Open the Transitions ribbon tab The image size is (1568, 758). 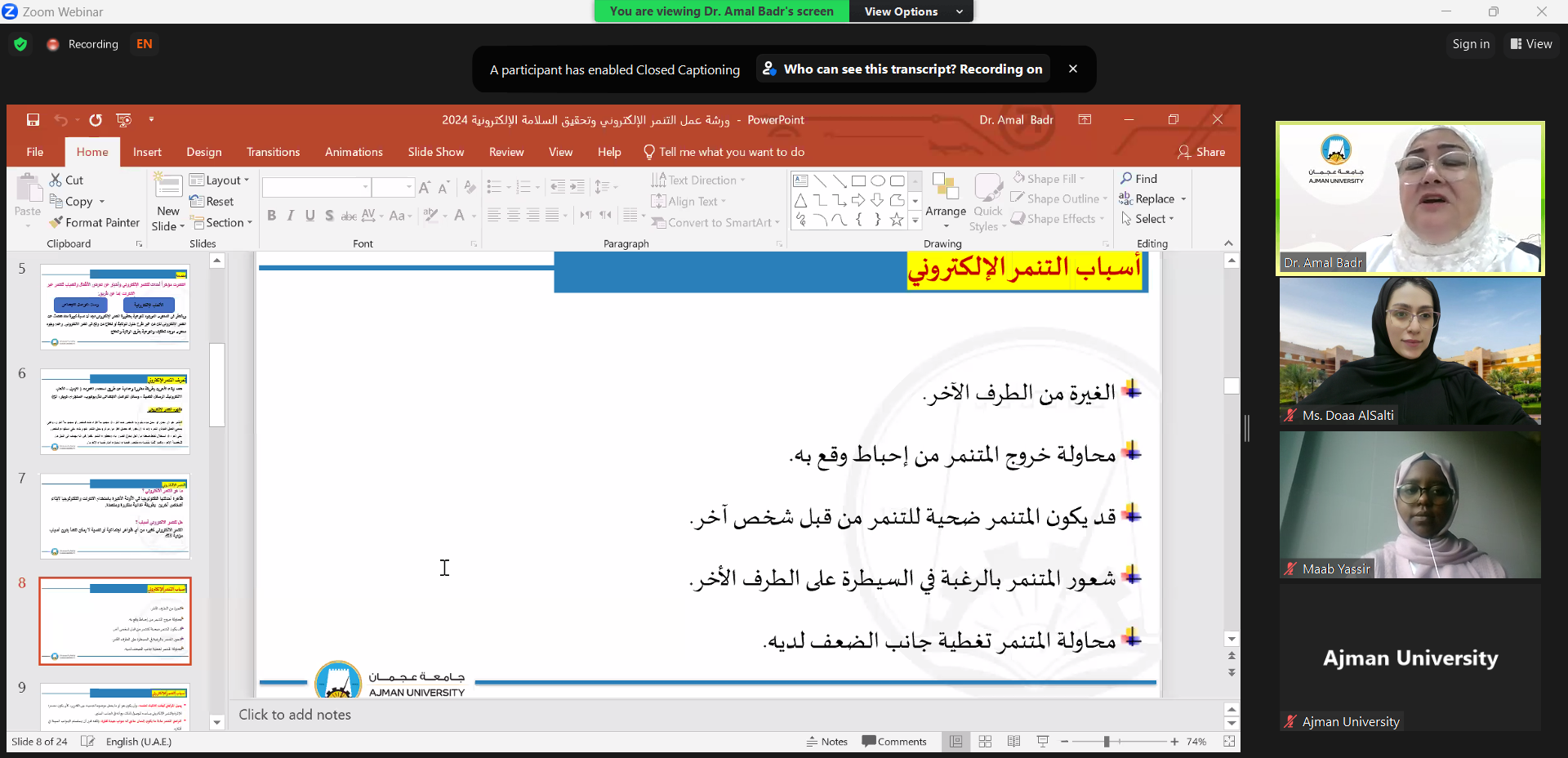273,152
